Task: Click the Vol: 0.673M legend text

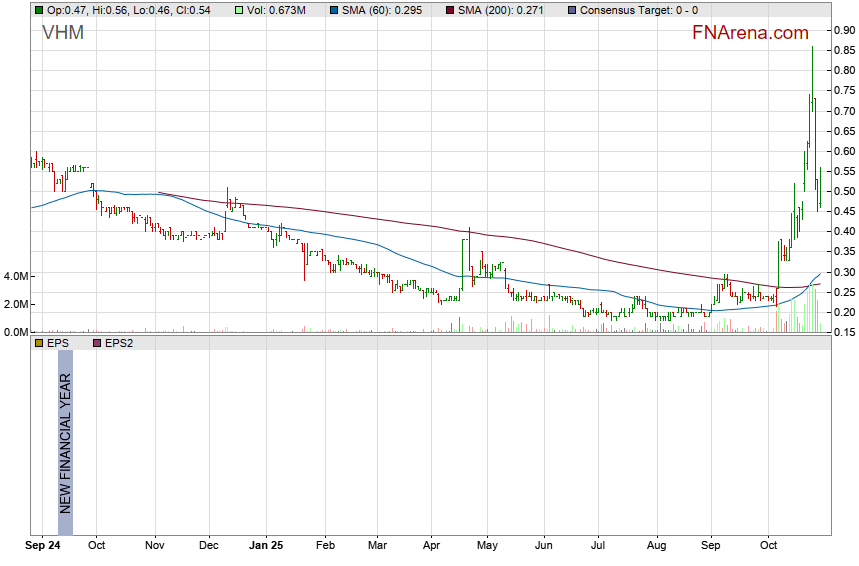Action: click(278, 9)
